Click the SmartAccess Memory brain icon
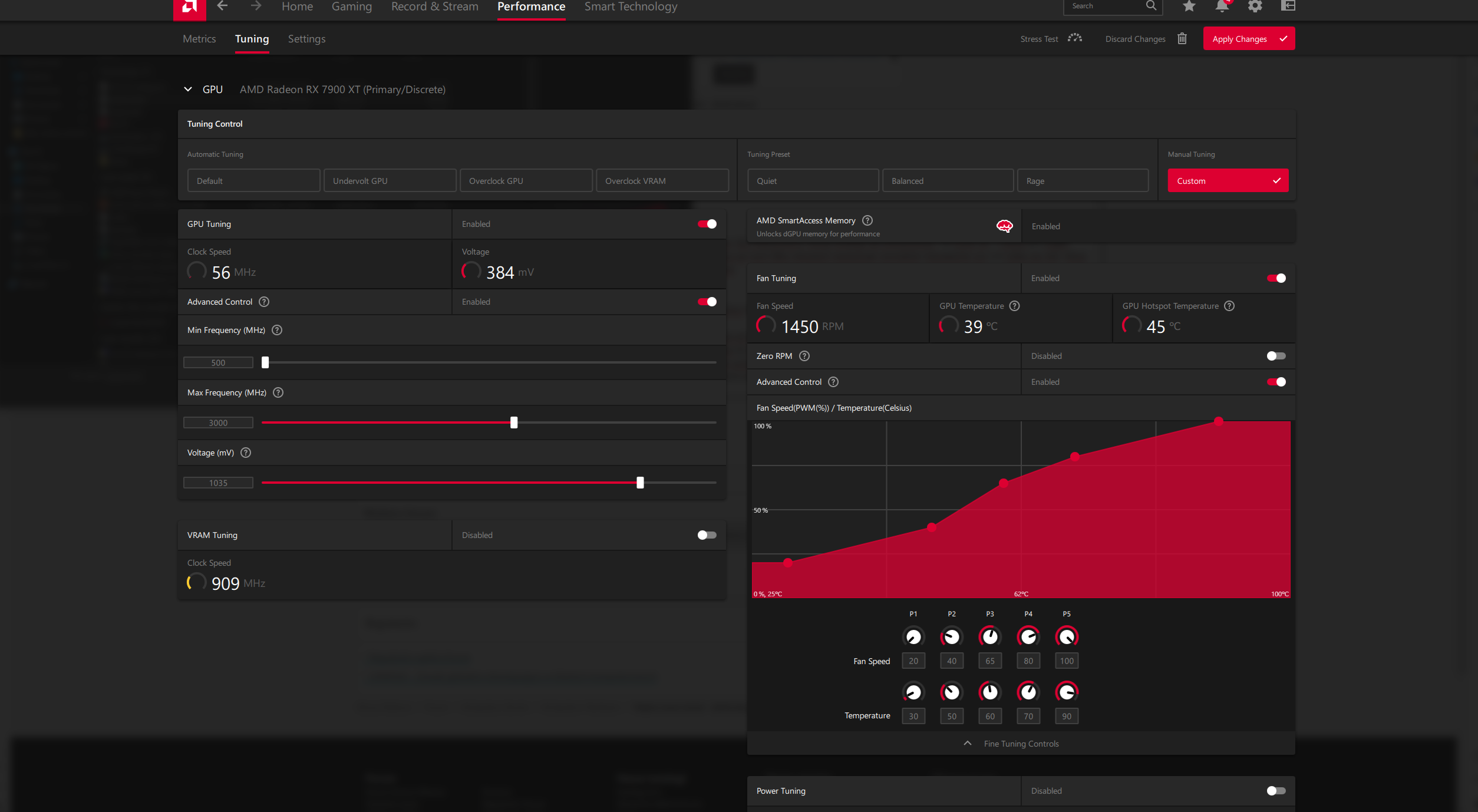This screenshot has height=812, width=1478. pos(1004,226)
